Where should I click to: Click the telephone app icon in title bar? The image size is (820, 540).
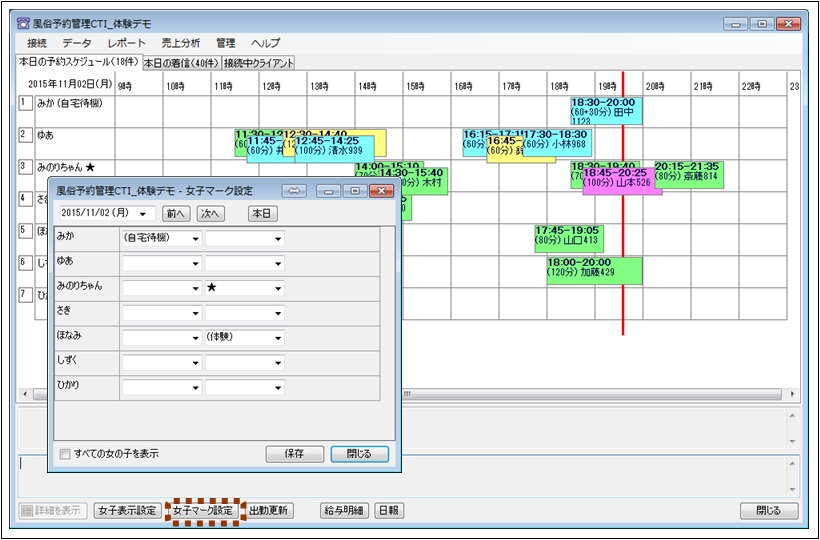[24, 23]
